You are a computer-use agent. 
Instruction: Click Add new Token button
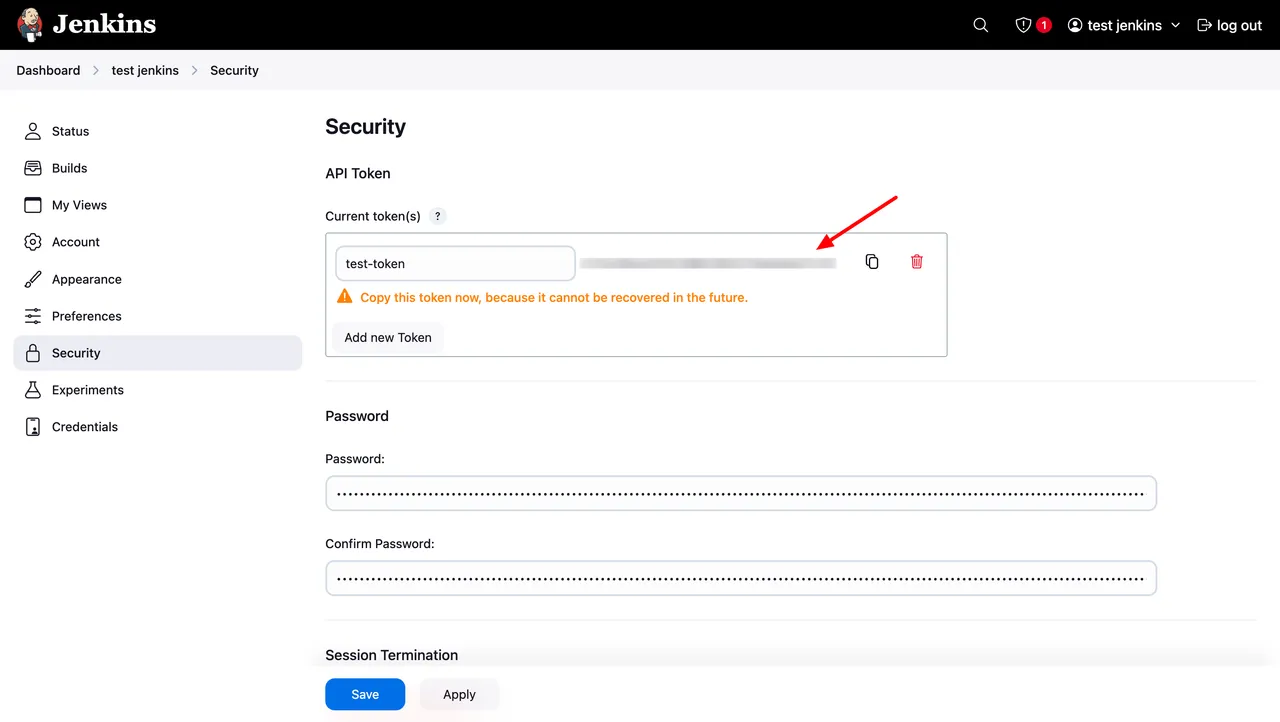[388, 337]
